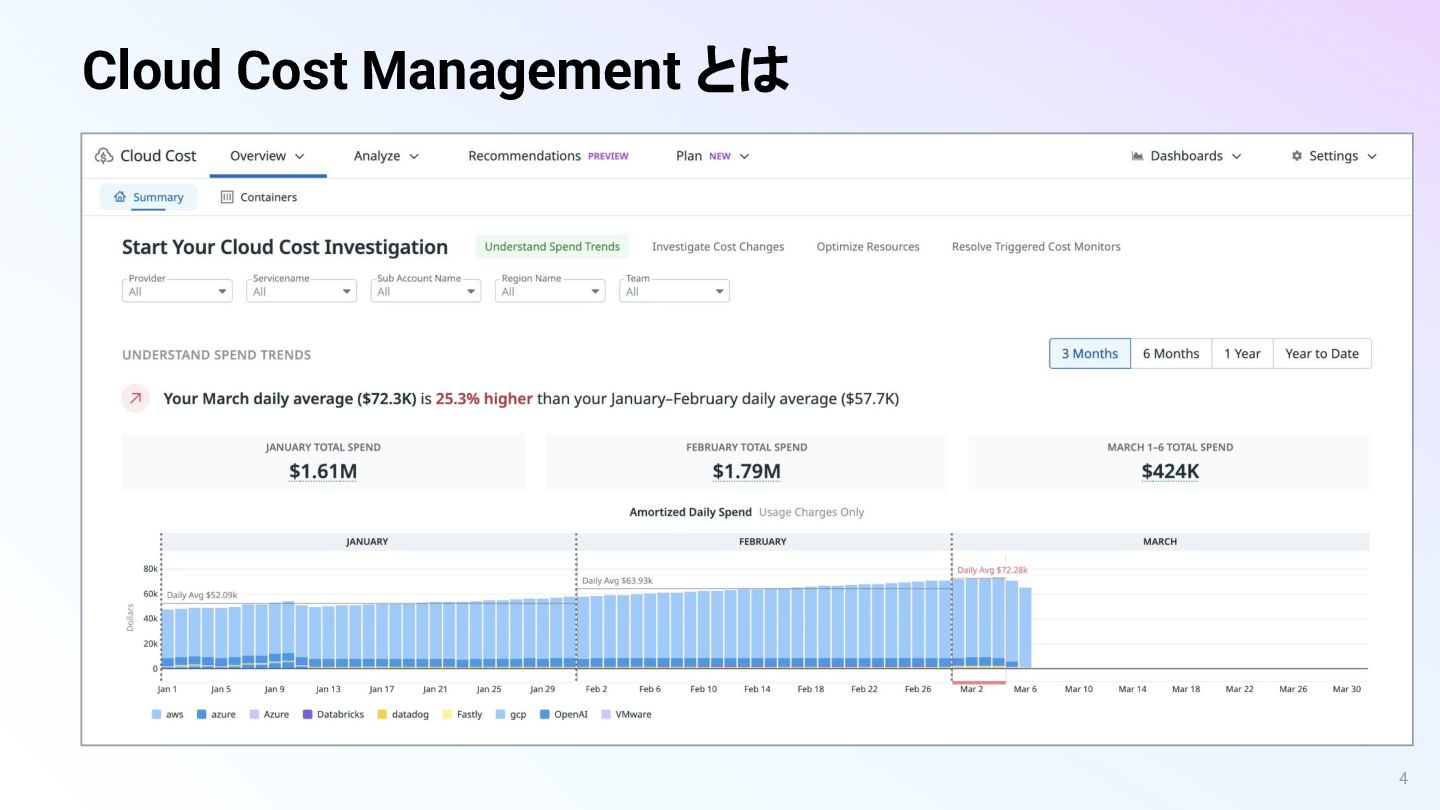This screenshot has width=1440, height=810.
Task: Click the Cloud Cost dollar-cloud logo icon
Action: tap(104, 156)
